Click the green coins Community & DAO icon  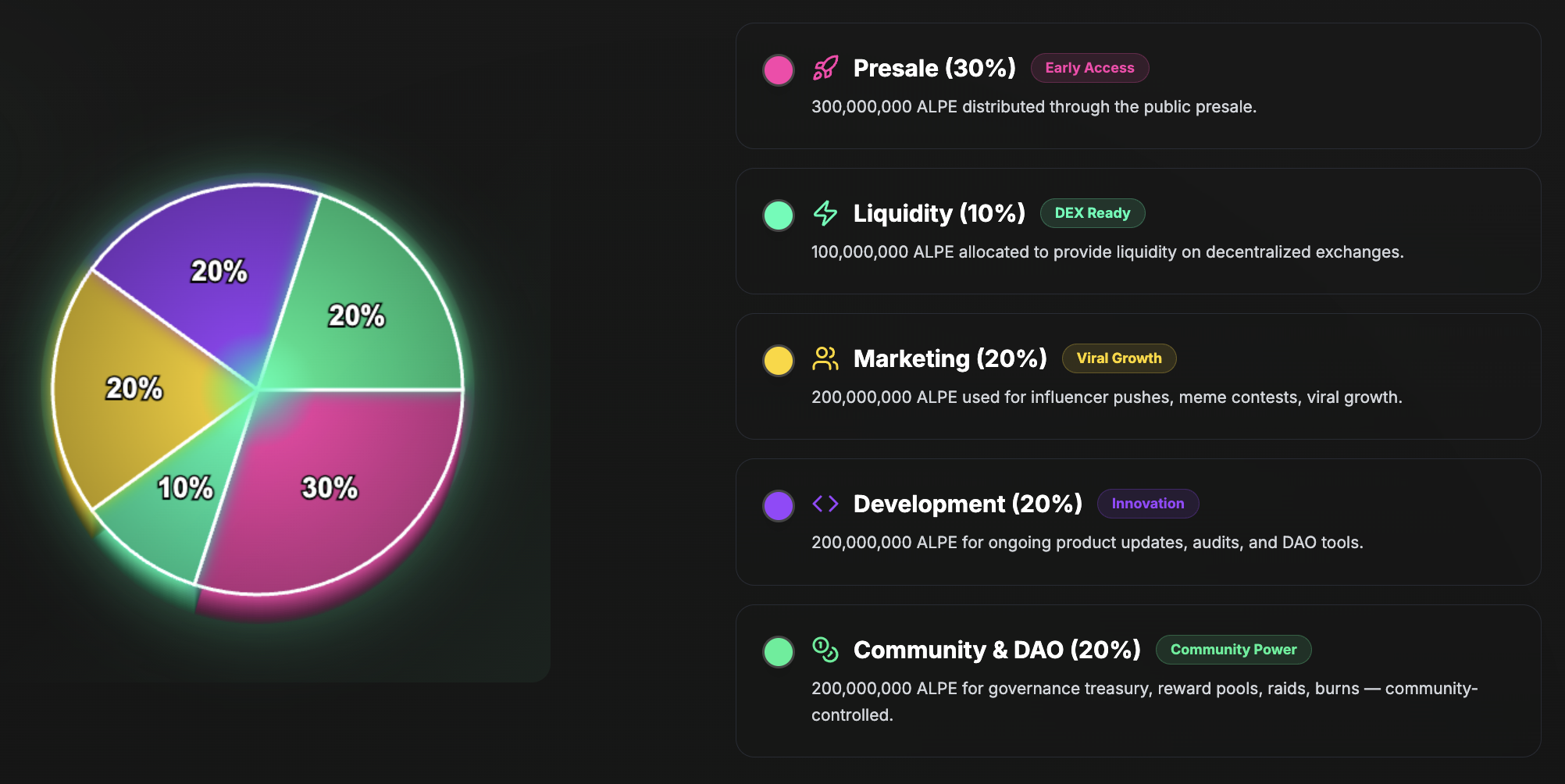(825, 650)
